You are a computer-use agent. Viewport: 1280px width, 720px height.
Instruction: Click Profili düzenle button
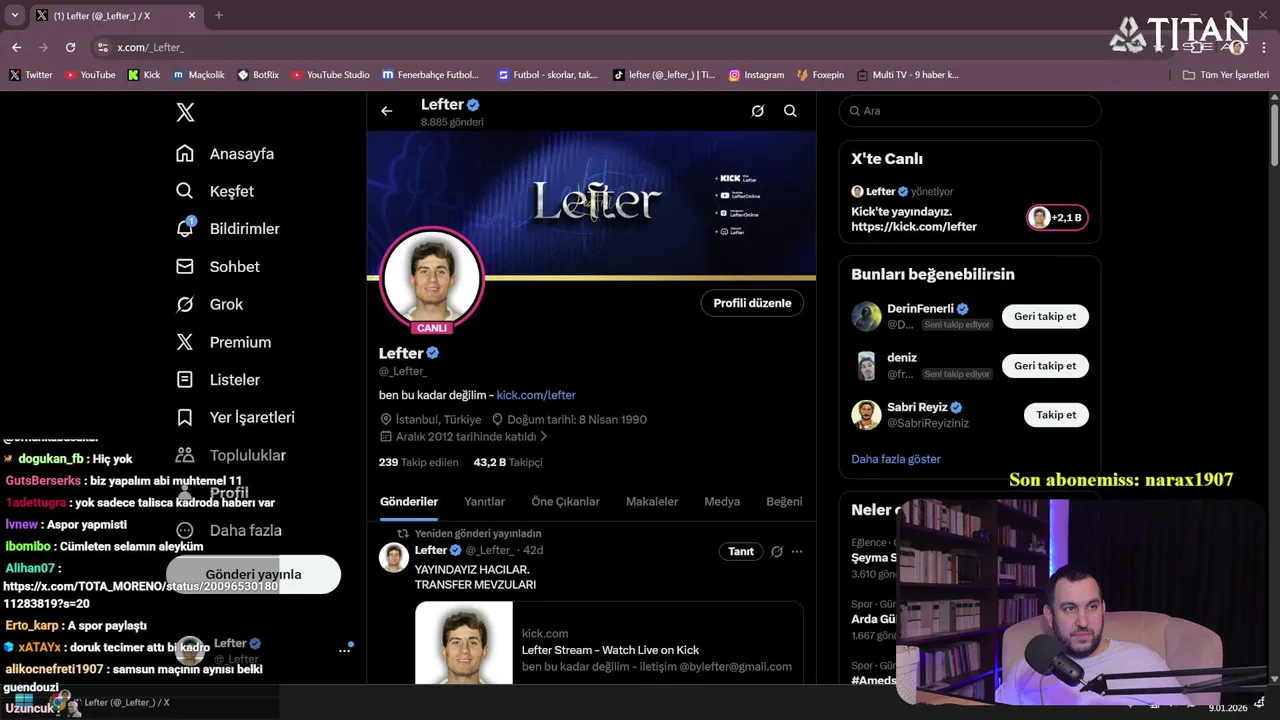coord(752,303)
